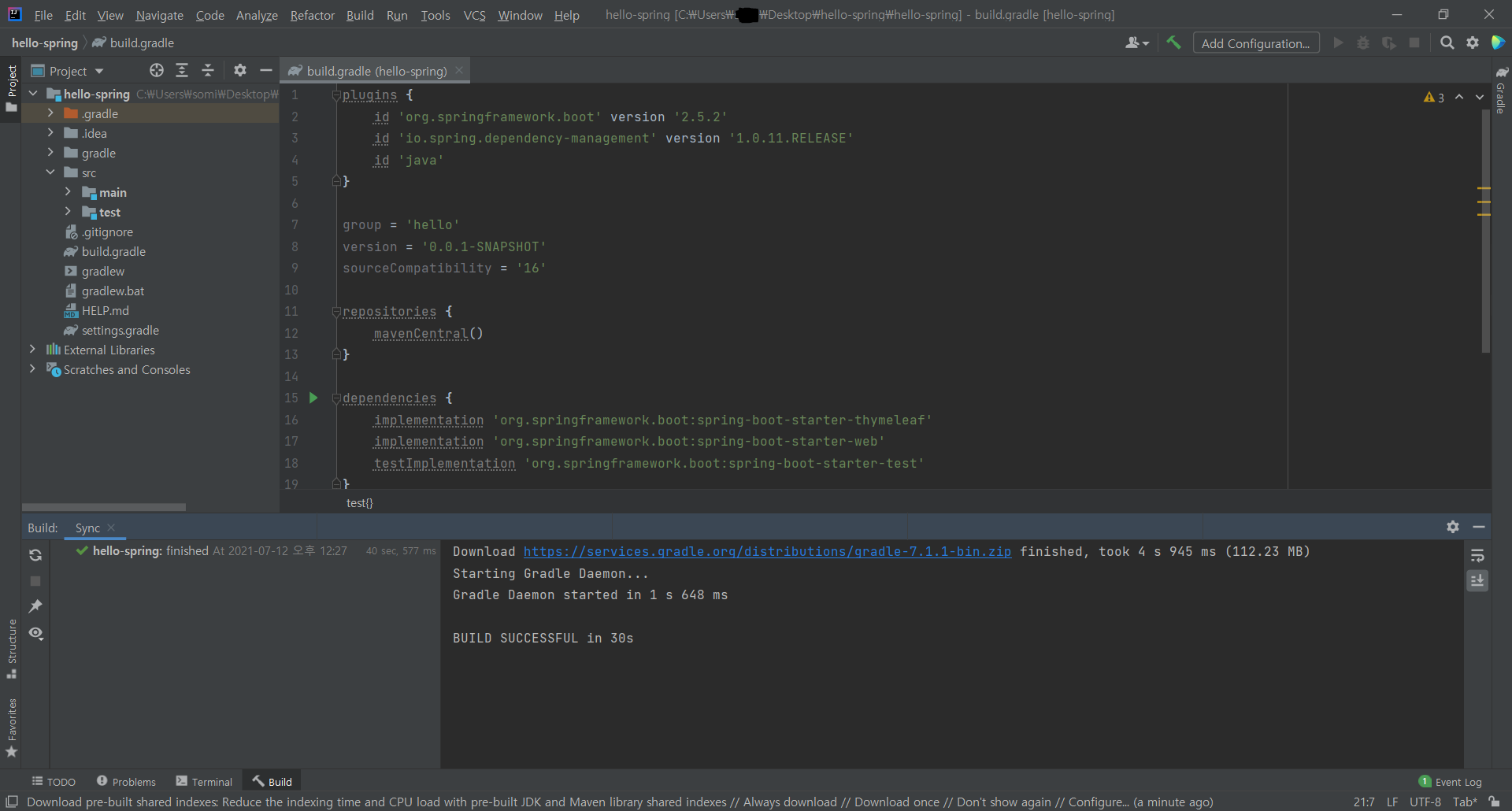The image size is (1512, 811).
Task: Click the Run with Coverage icon
Action: point(1389,43)
